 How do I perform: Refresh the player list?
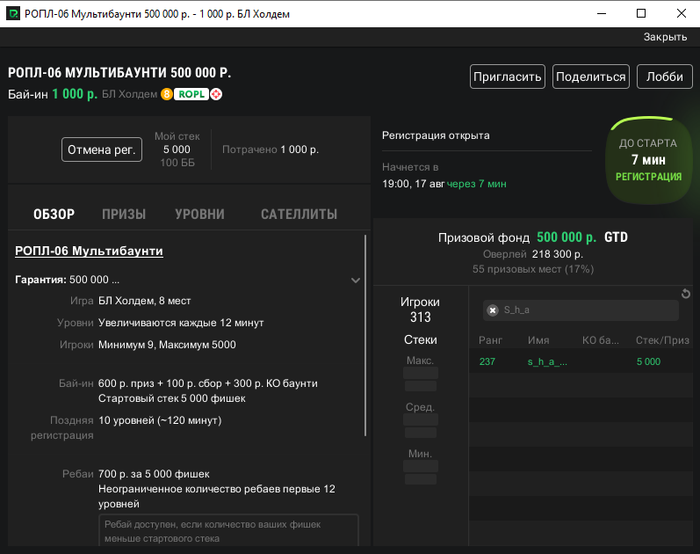point(686,294)
